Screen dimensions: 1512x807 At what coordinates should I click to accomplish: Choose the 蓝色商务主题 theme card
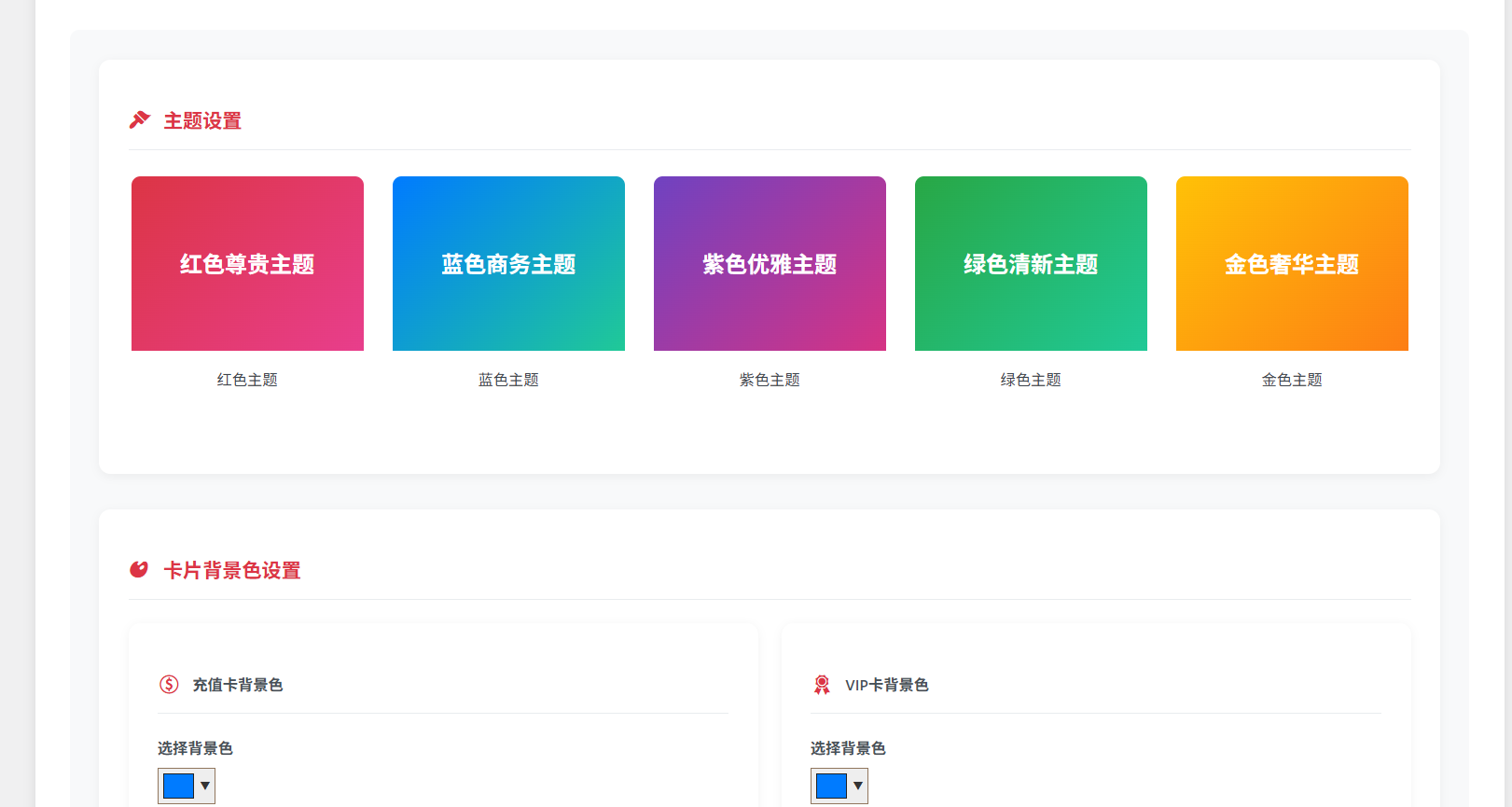508,264
